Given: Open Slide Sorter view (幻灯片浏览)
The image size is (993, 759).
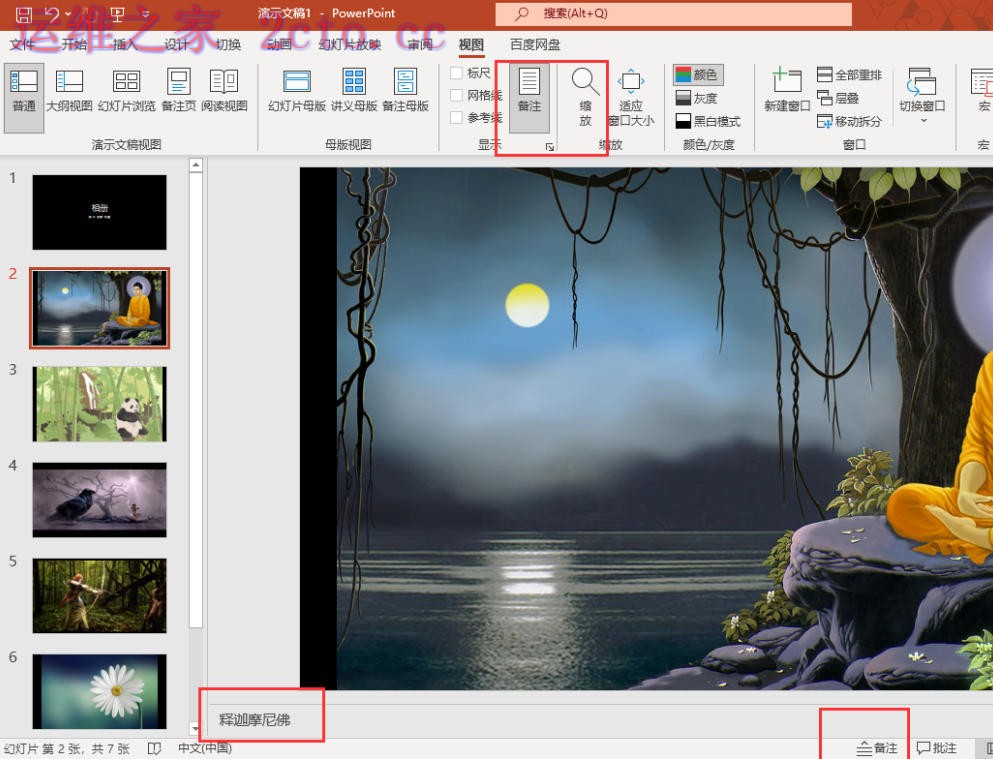Looking at the screenshot, I should pos(126,91).
